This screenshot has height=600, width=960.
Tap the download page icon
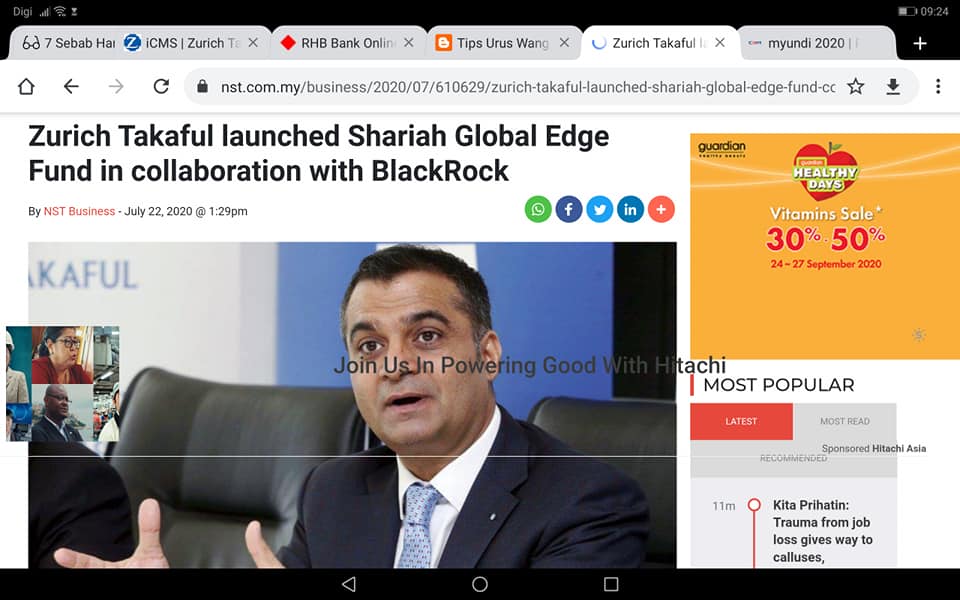(x=893, y=86)
